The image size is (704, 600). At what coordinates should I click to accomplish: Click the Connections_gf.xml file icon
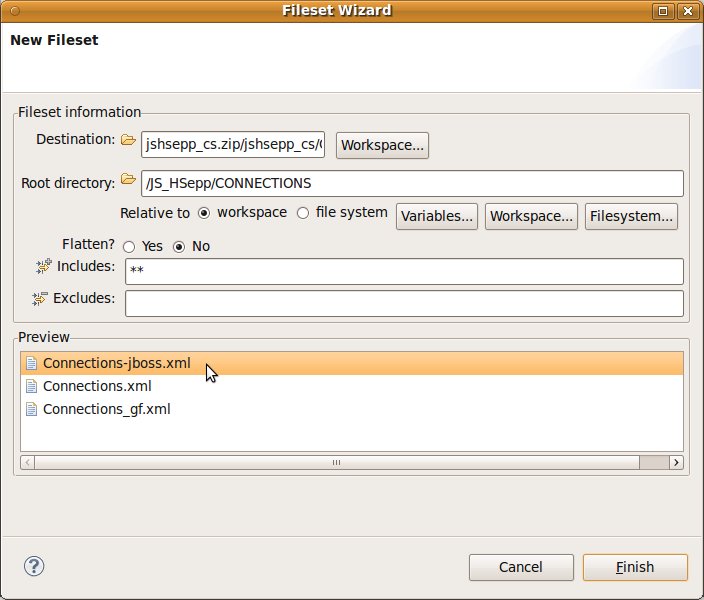click(x=31, y=409)
